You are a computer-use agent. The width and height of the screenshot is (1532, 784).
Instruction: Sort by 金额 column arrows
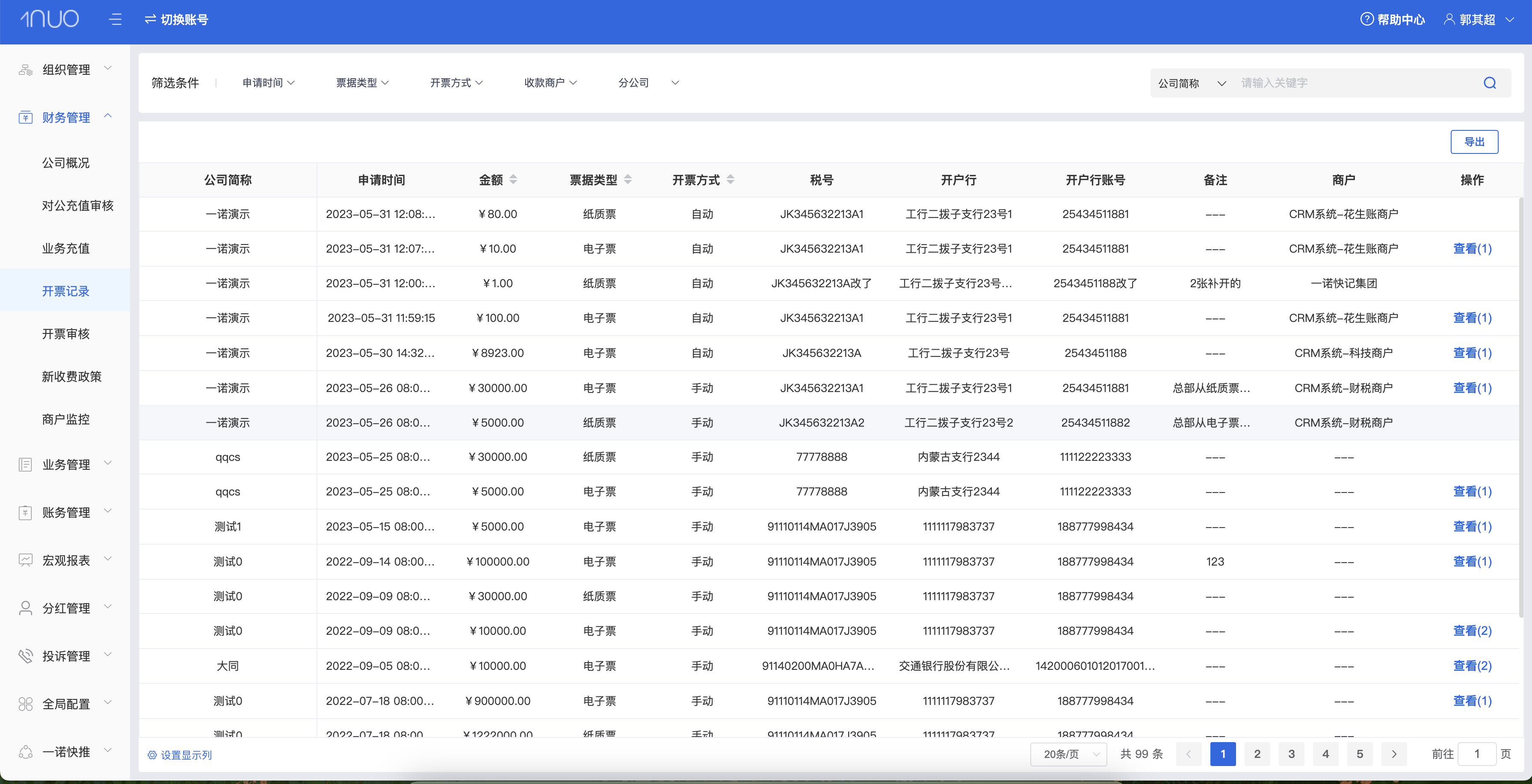pyautogui.click(x=513, y=180)
